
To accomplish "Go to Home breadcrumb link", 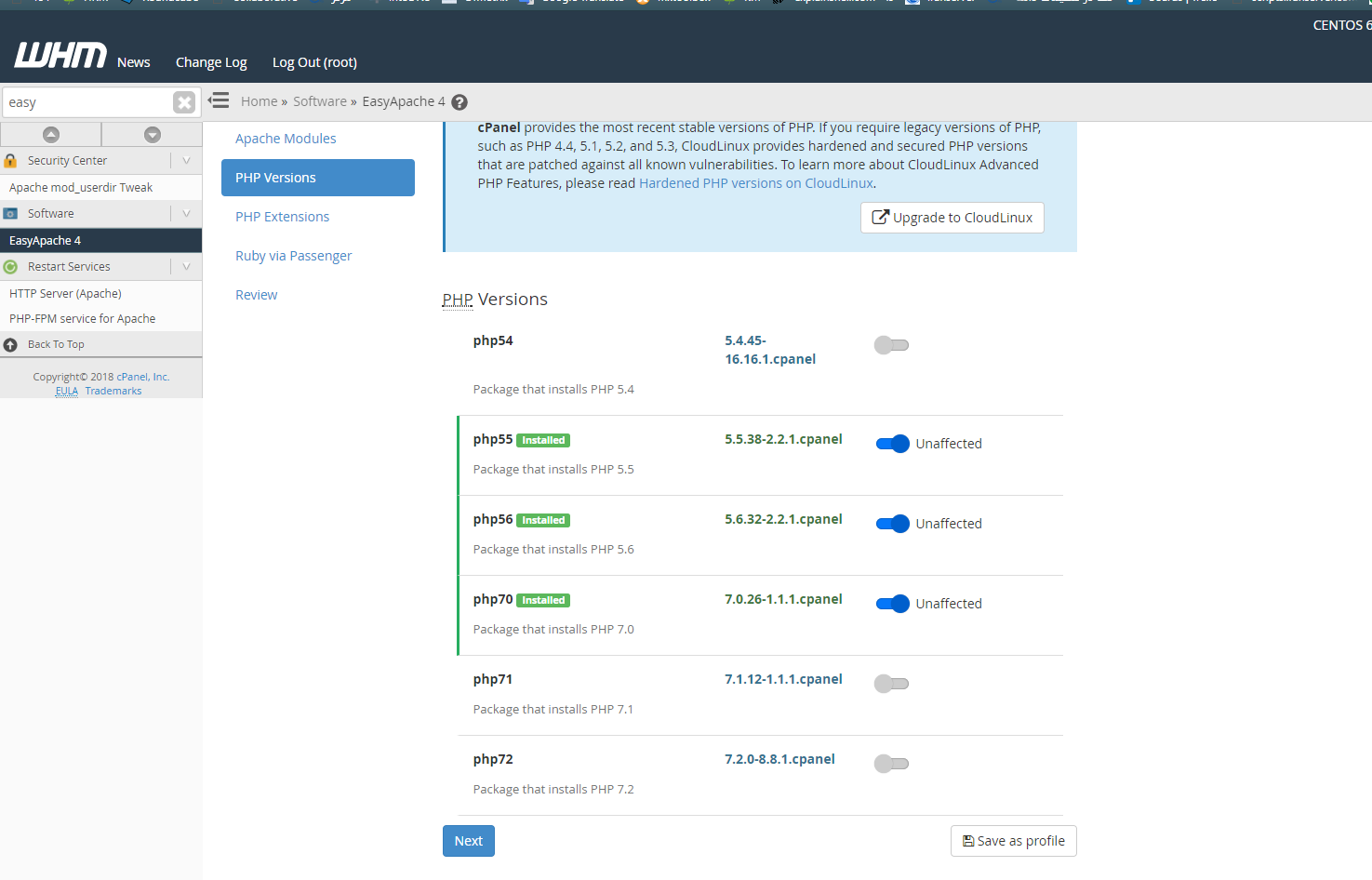I will point(260,101).
